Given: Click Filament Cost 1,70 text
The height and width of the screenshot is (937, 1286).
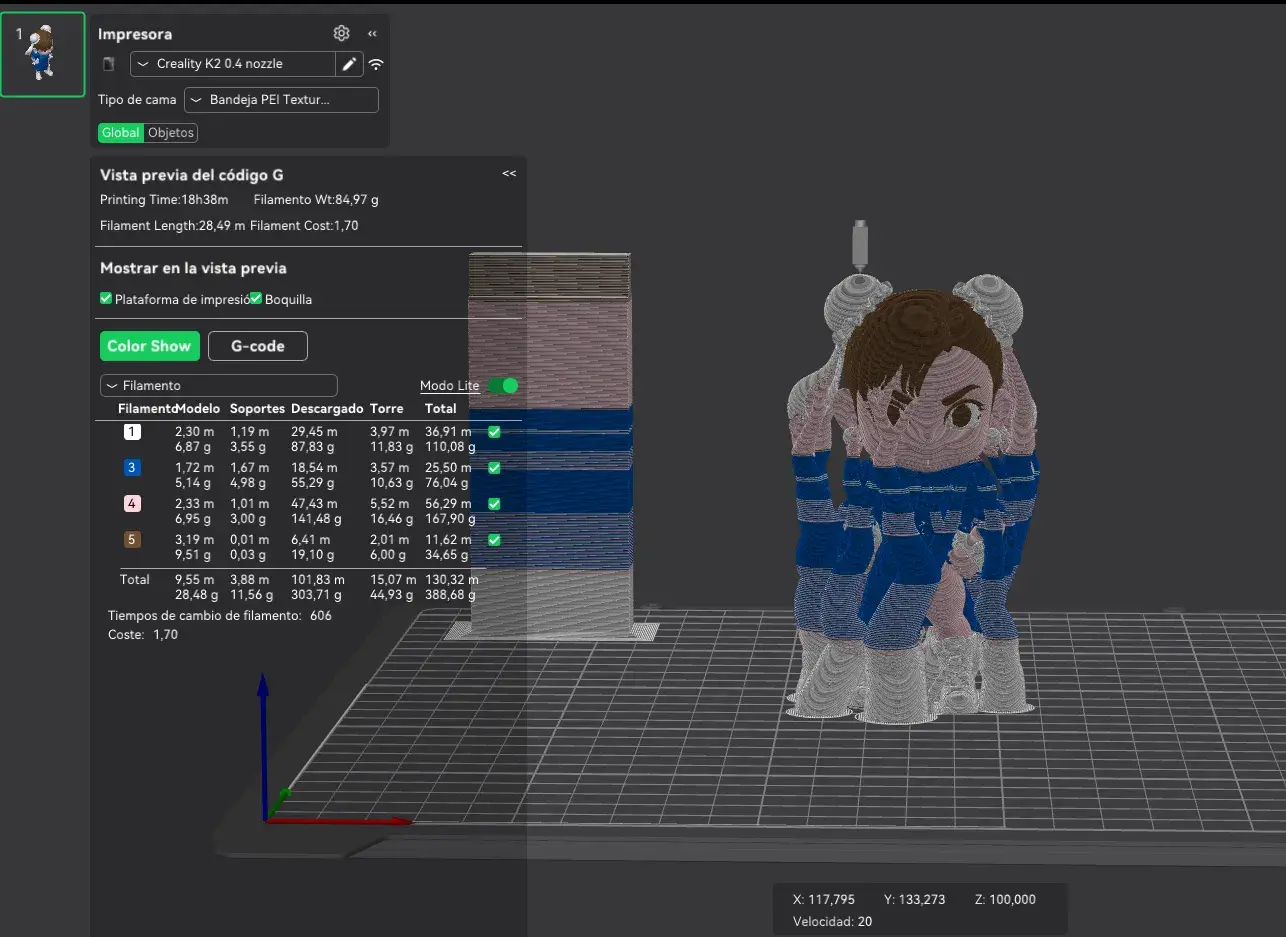Looking at the screenshot, I should [x=304, y=226].
